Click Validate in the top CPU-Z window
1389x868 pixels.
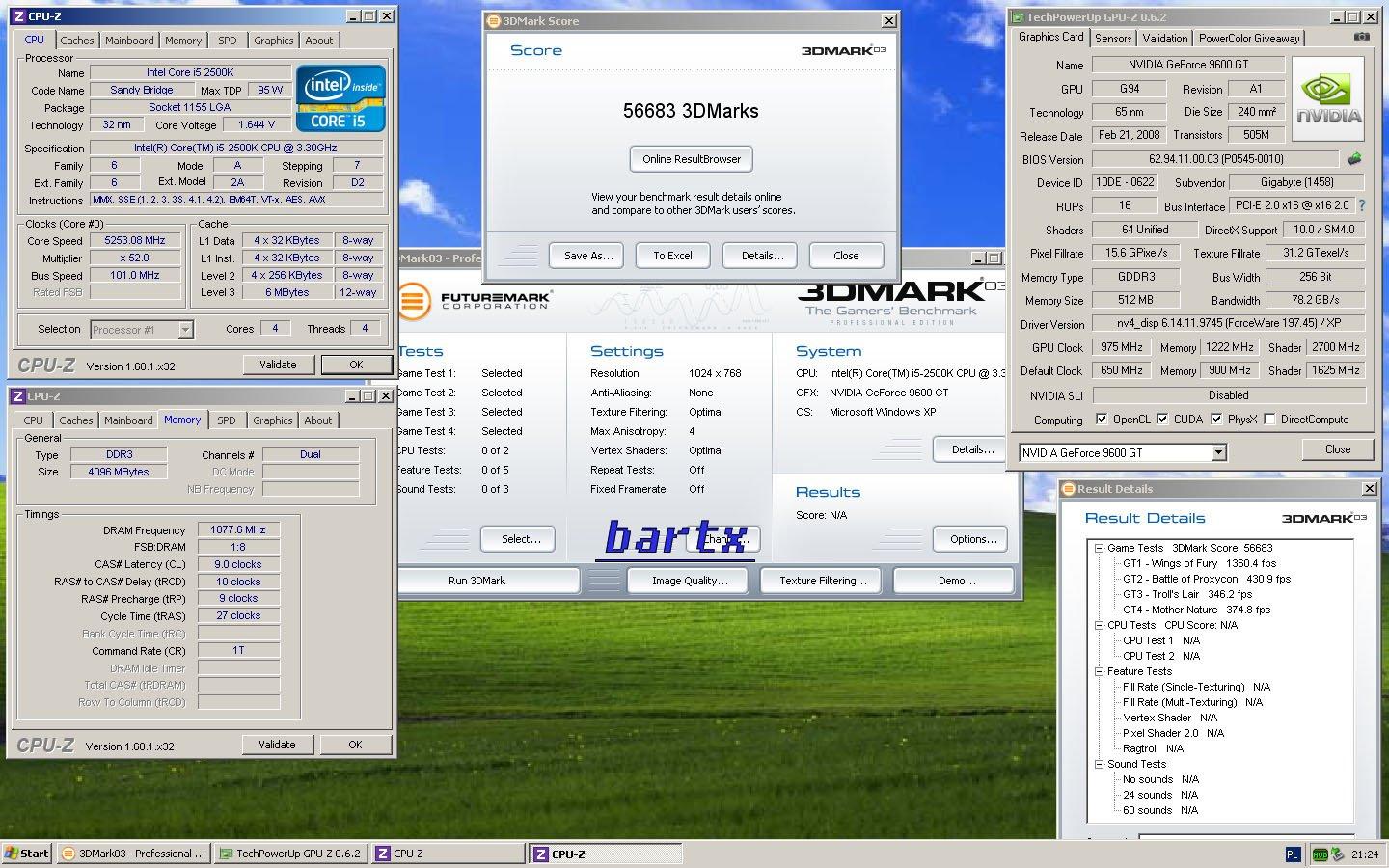point(278,365)
